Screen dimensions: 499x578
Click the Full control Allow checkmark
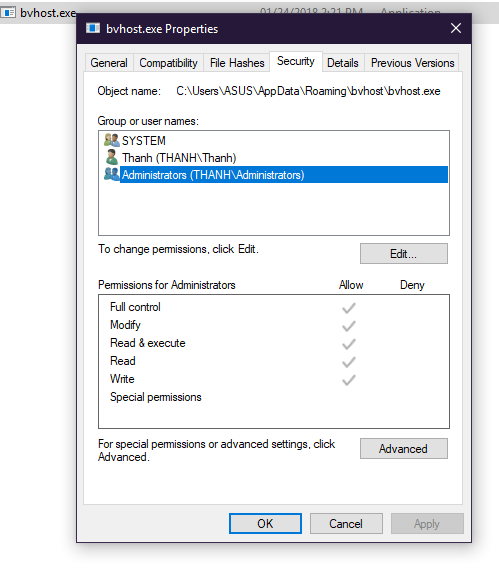[x=349, y=308]
